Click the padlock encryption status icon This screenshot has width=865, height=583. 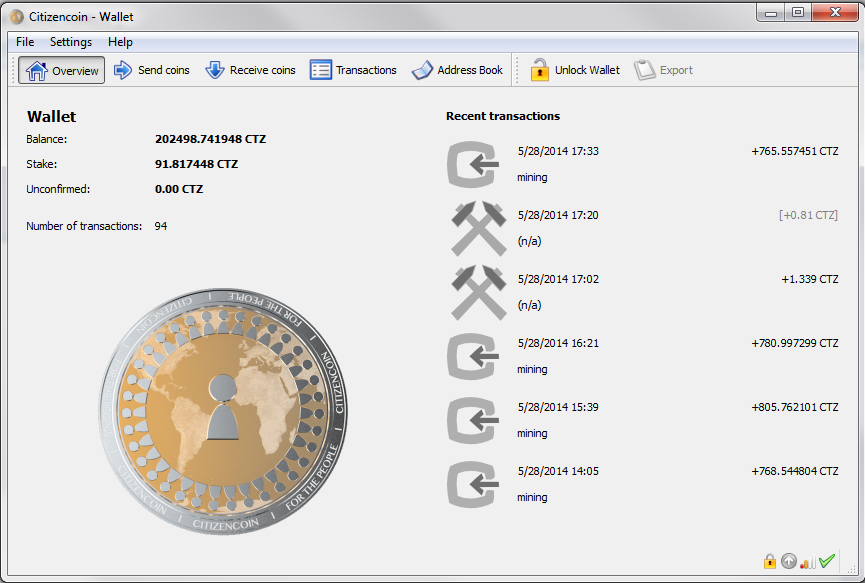770,561
